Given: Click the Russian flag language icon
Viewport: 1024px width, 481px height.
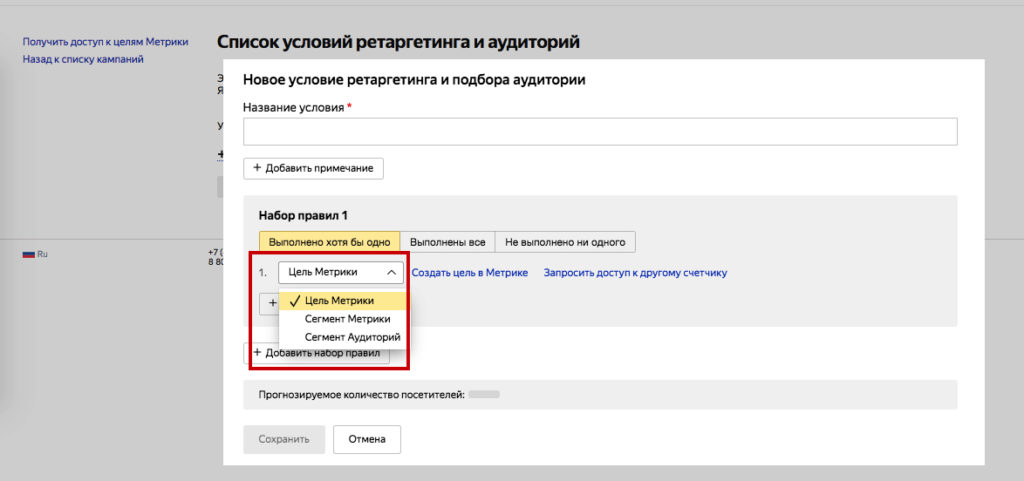Looking at the screenshot, I should click(x=28, y=255).
